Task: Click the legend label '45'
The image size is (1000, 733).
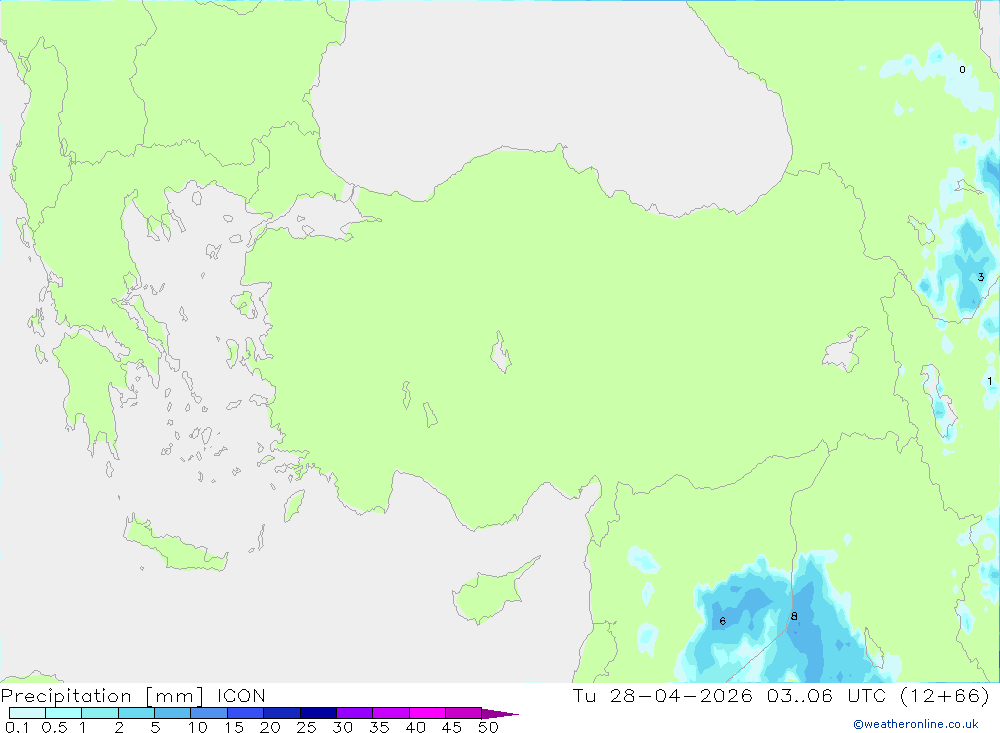Action: (452, 727)
